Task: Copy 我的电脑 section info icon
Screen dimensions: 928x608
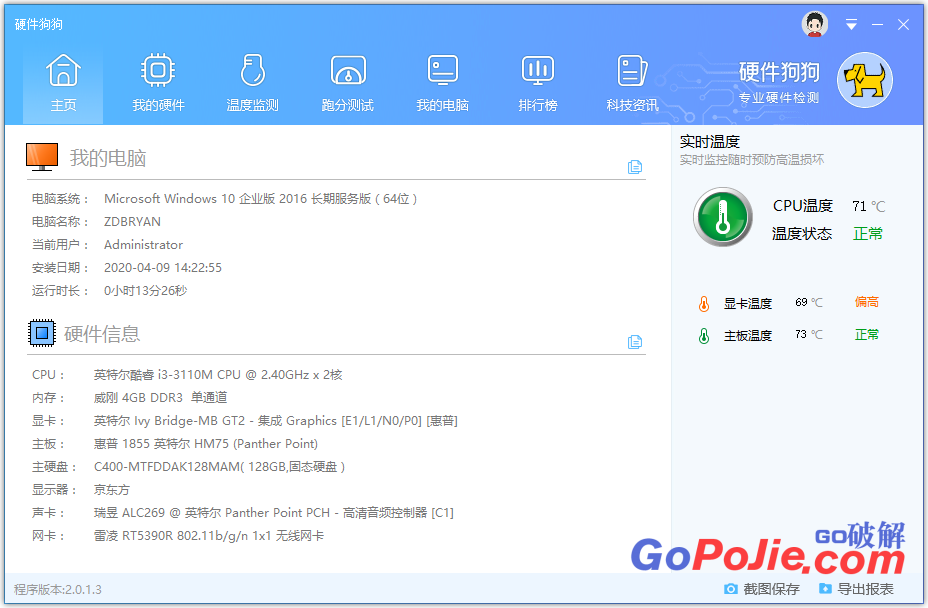Action: click(634, 167)
